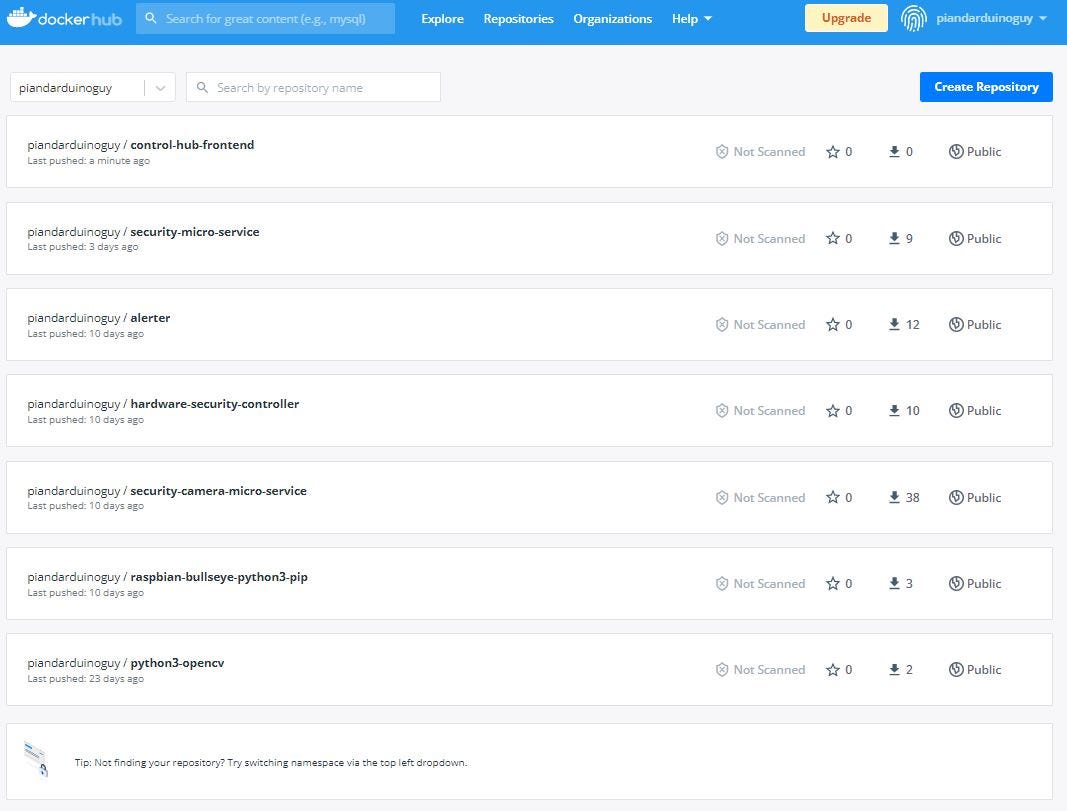
Task: Open the Help dropdown menu
Action: coord(691,18)
